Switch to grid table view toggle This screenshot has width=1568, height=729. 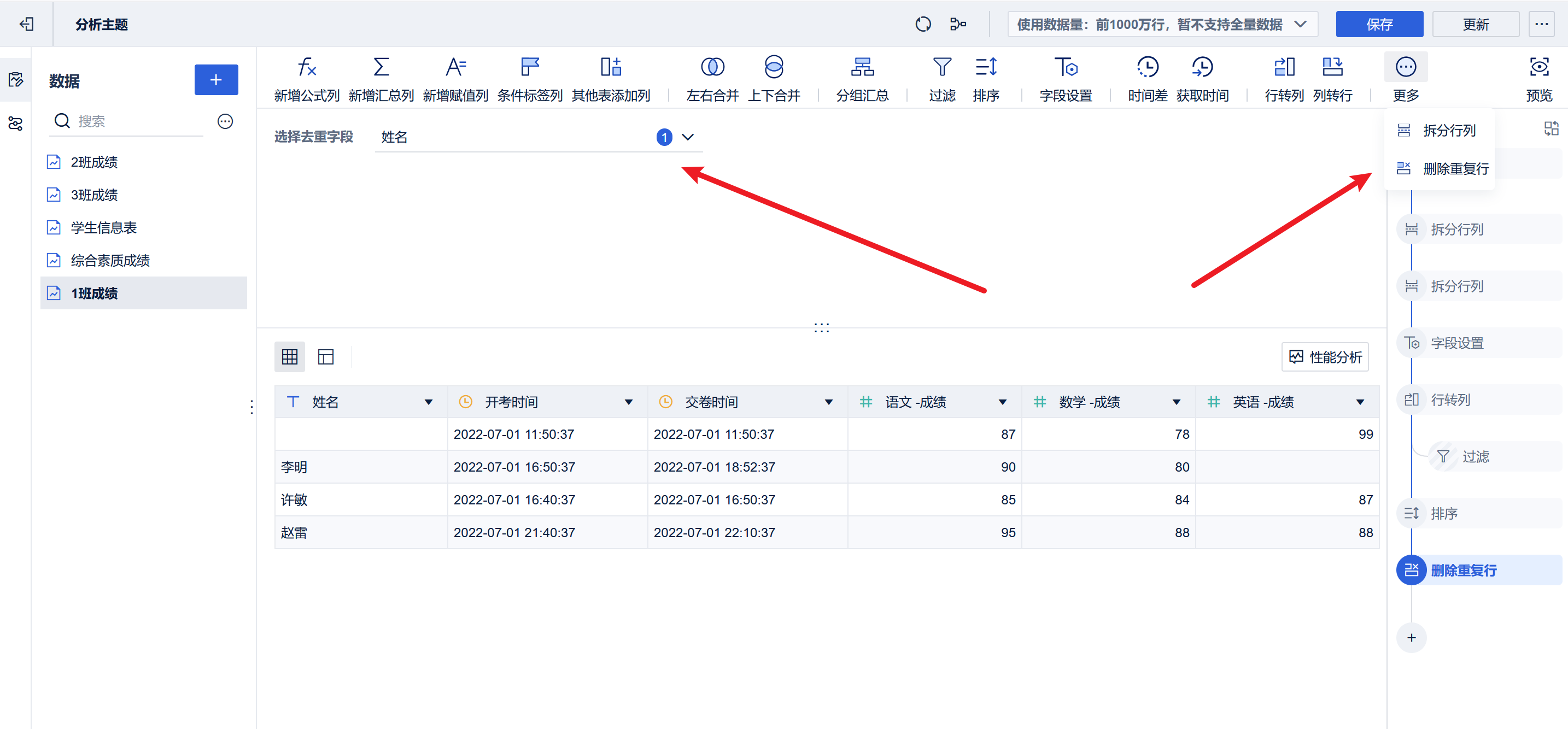click(290, 357)
